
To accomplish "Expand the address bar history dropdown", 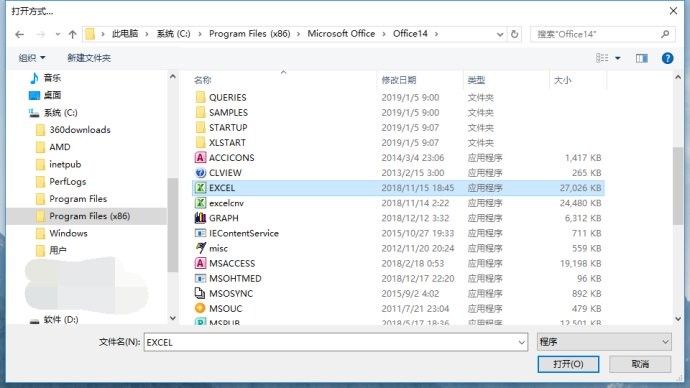I will tap(500, 34).
